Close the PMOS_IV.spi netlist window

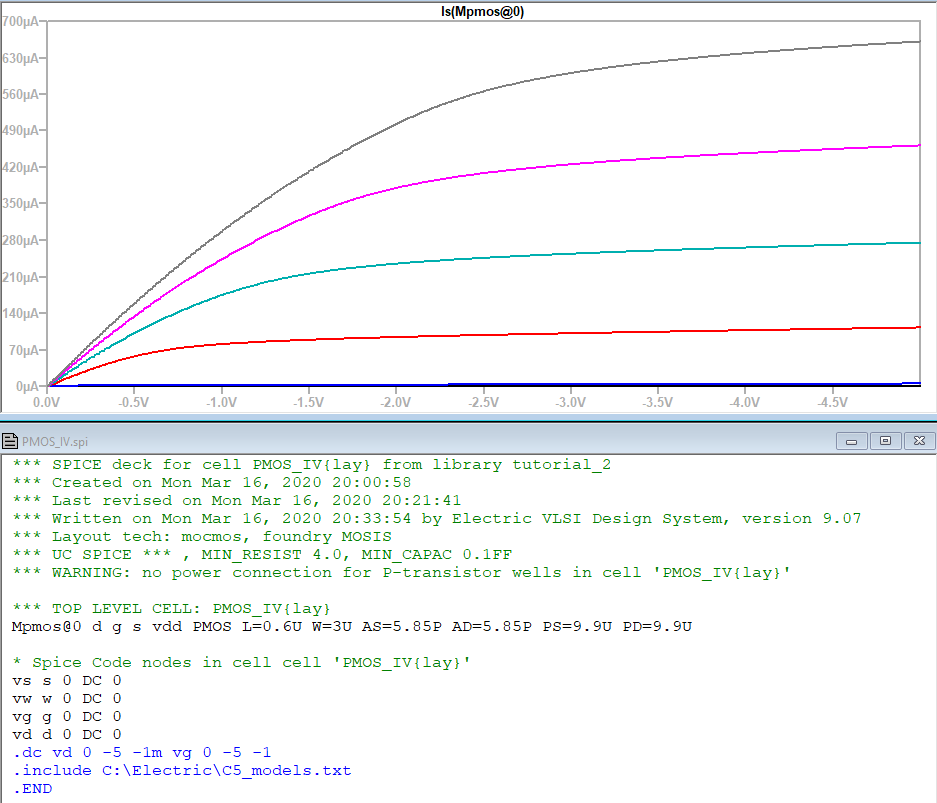click(920, 440)
